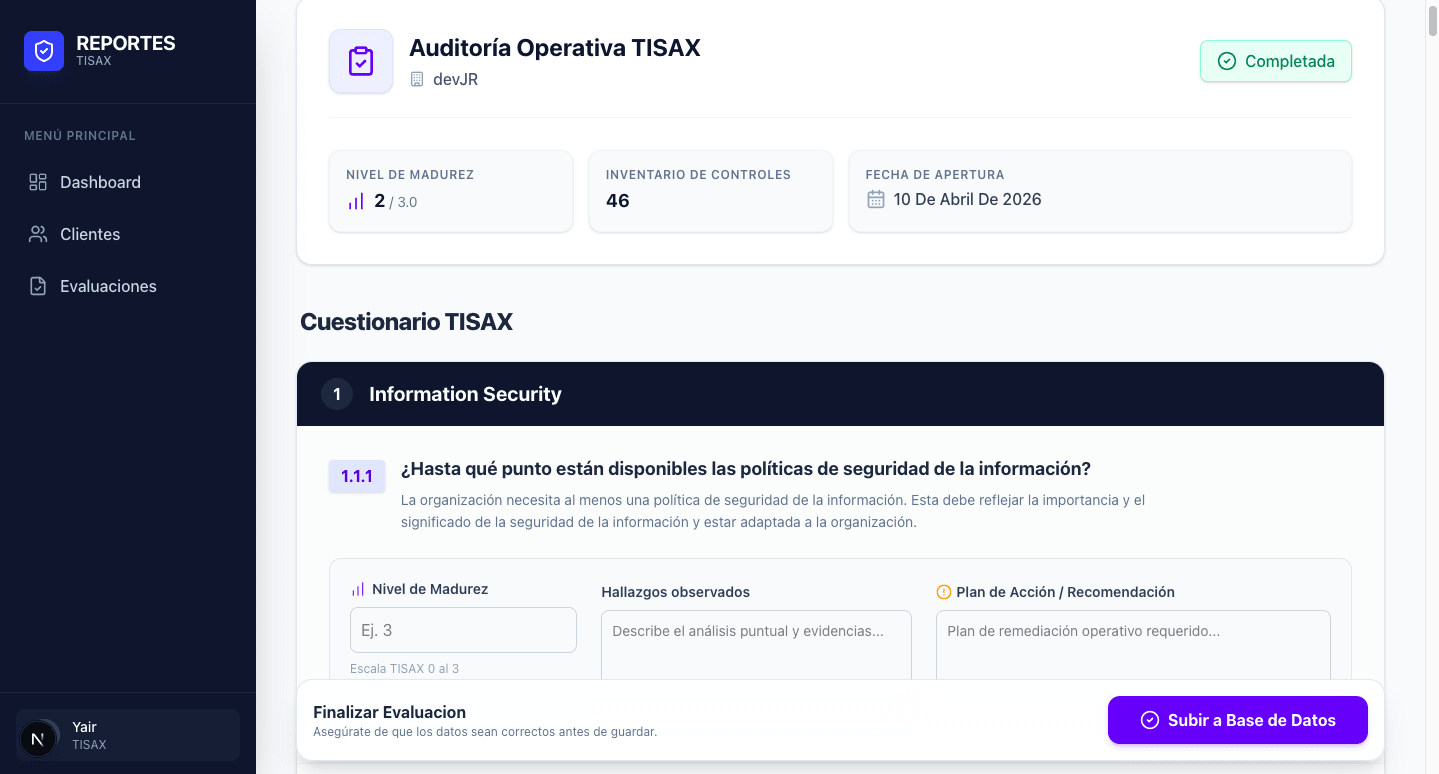Click the REPORTES shield logo icon

pyautogui.click(x=44, y=51)
